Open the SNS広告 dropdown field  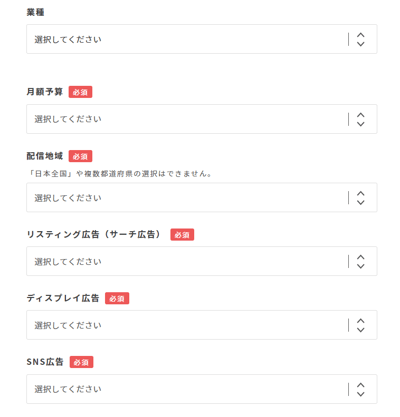[x=202, y=389]
